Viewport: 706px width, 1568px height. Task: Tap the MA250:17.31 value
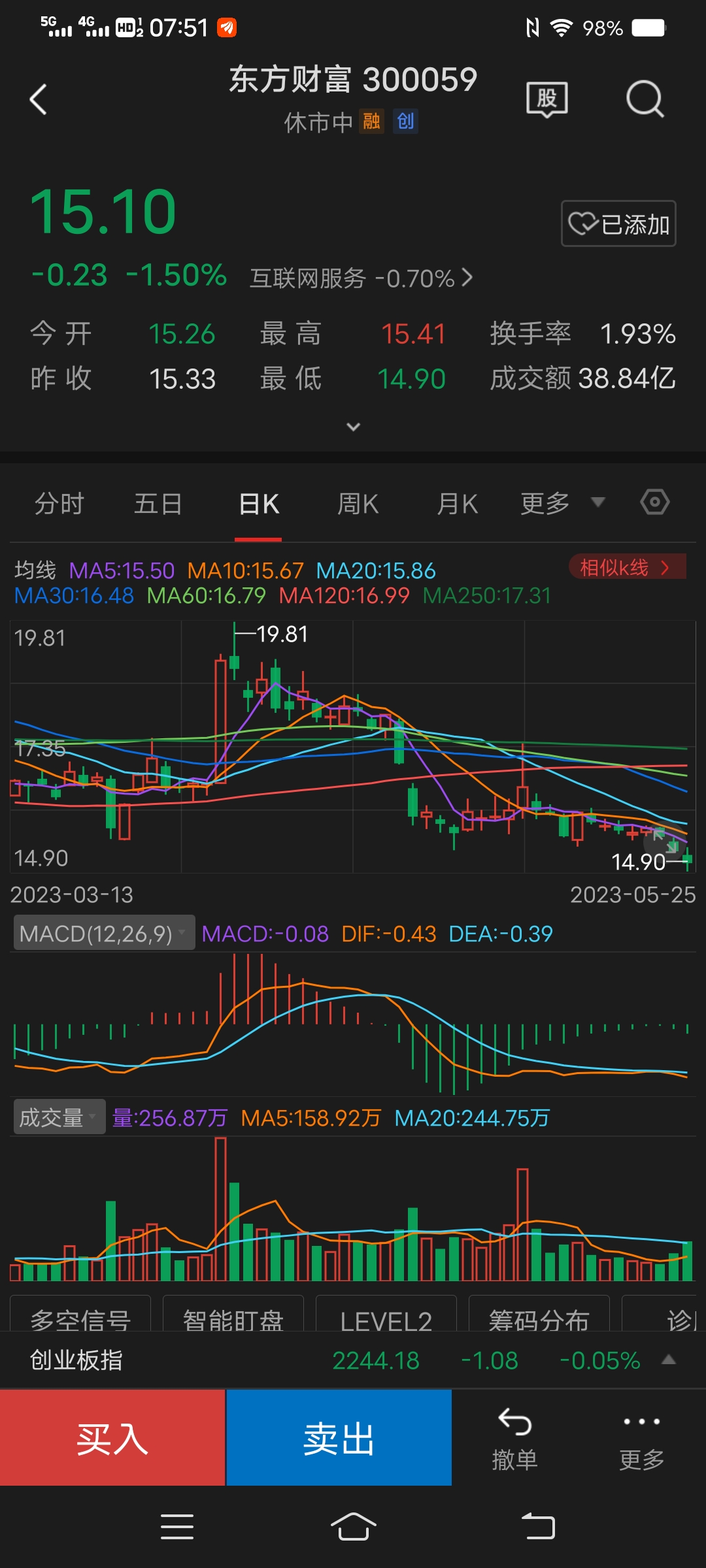487,595
